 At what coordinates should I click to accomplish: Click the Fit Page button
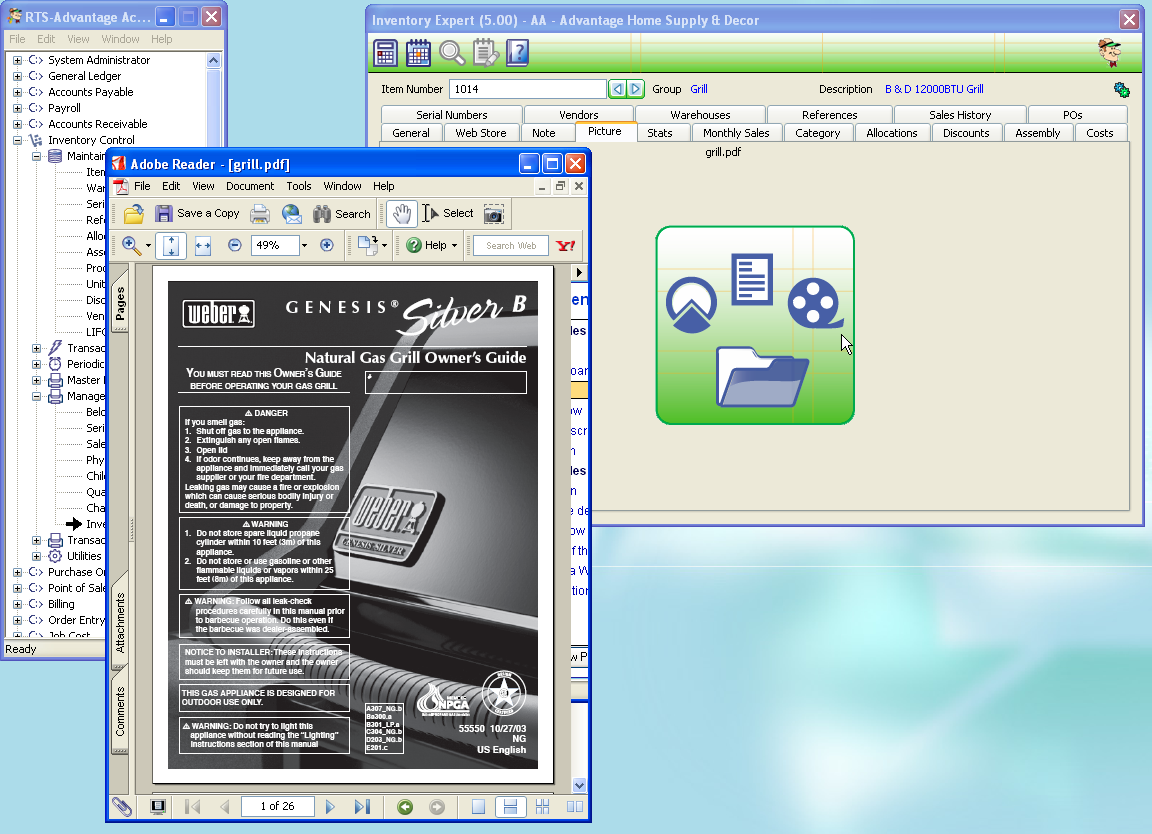[170, 245]
